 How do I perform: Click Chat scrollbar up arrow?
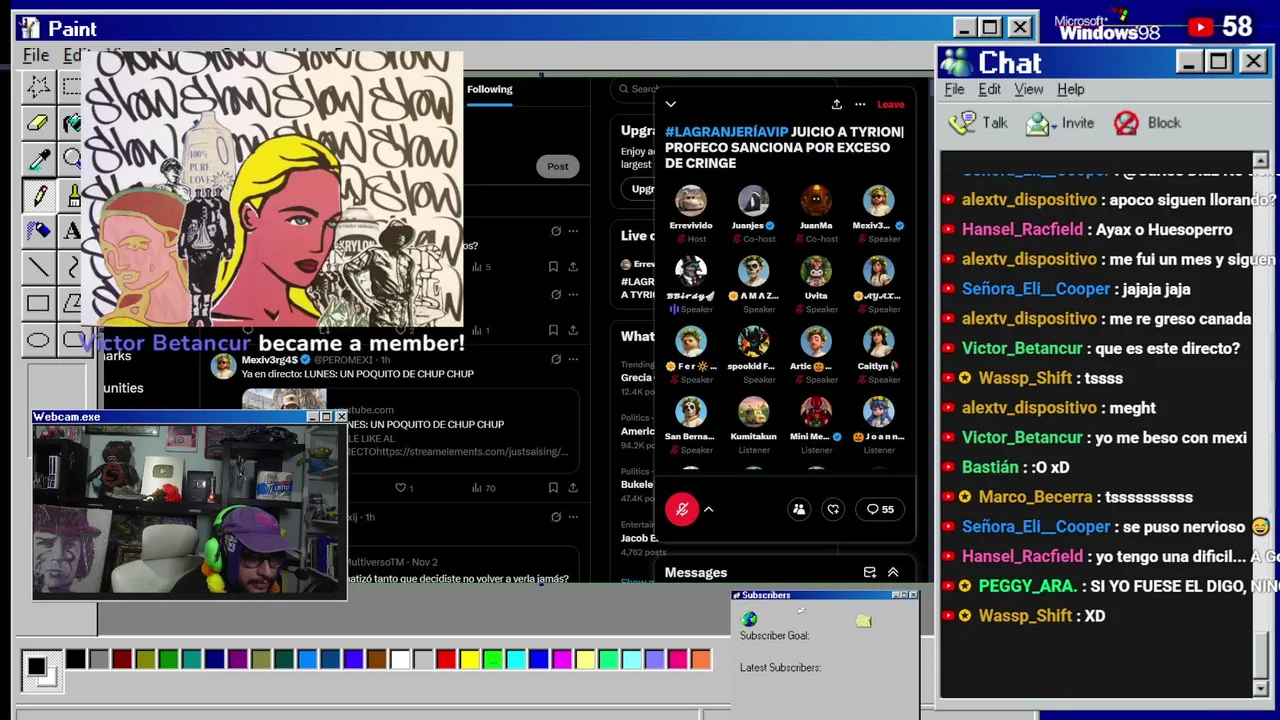pyautogui.click(x=1260, y=160)
